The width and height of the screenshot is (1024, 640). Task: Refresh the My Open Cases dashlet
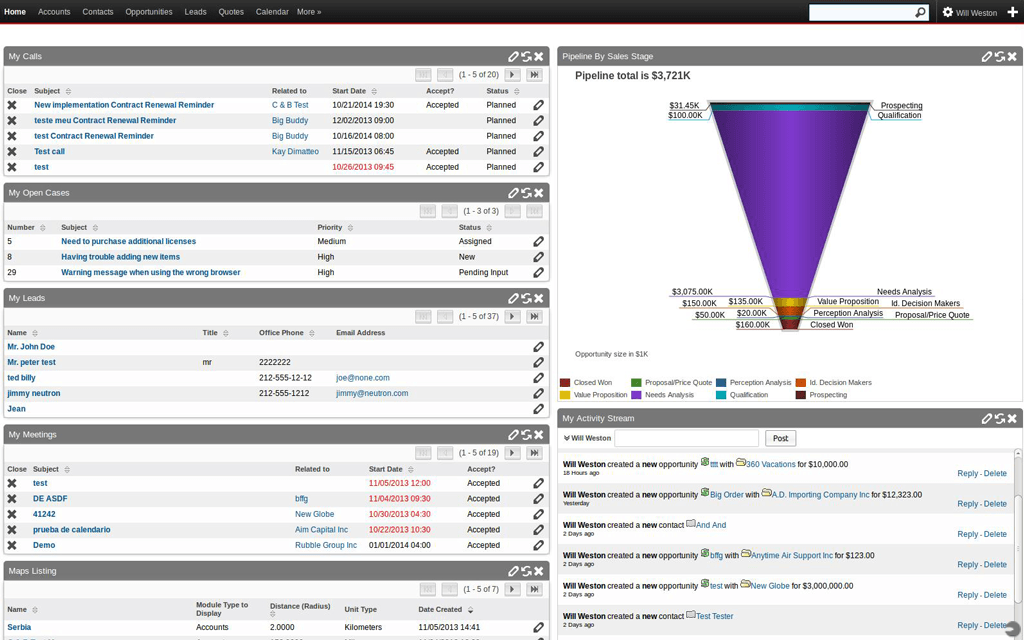[x=526, y=193]
